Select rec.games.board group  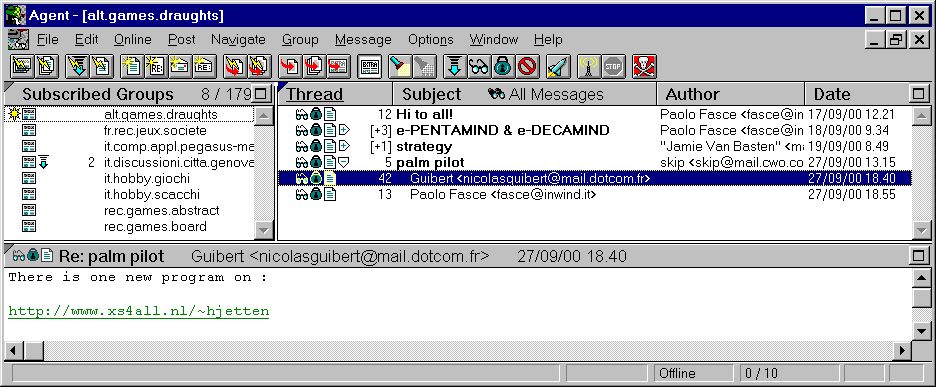click(x=130, y=226)
